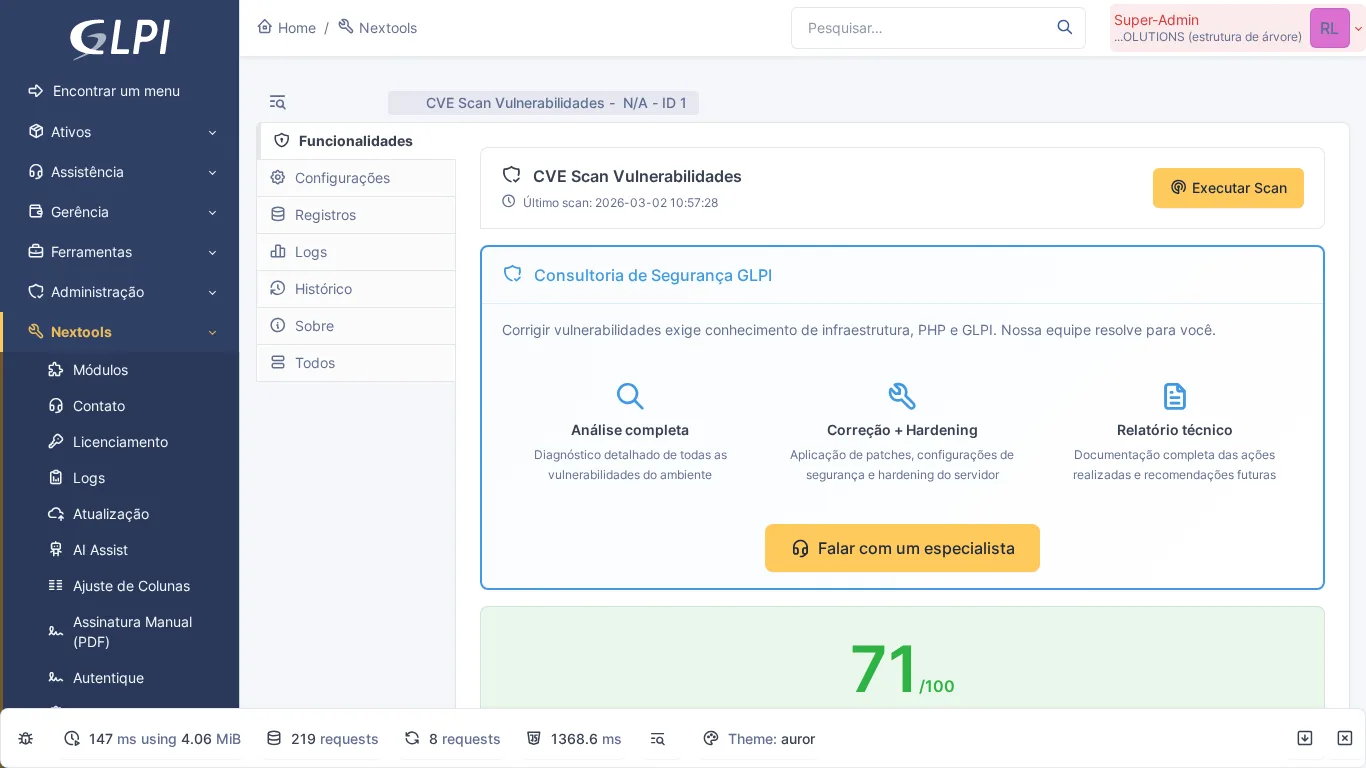Click the shield icon next to CVE Scan Vulnerabilidades
Viewport: 1366px width, 768px height.
coord(512,175)
